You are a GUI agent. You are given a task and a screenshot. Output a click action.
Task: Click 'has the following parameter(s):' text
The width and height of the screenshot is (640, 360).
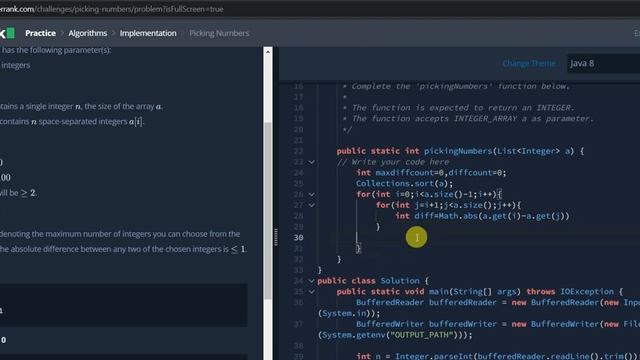57,50
